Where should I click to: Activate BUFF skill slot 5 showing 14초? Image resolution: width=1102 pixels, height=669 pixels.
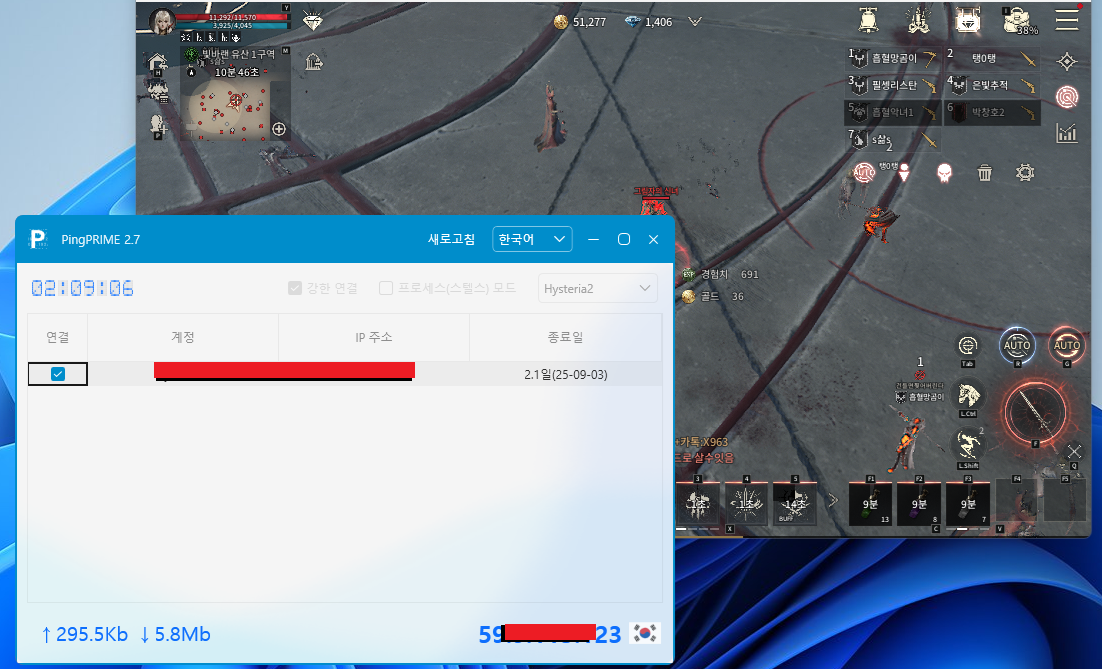[x=795, y=503]
